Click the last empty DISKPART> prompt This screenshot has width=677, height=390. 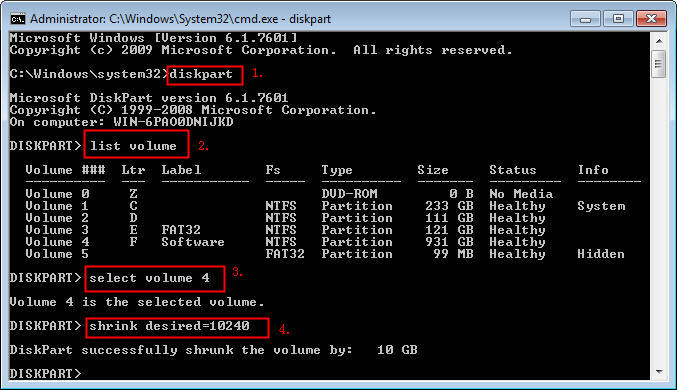[45, 374]
